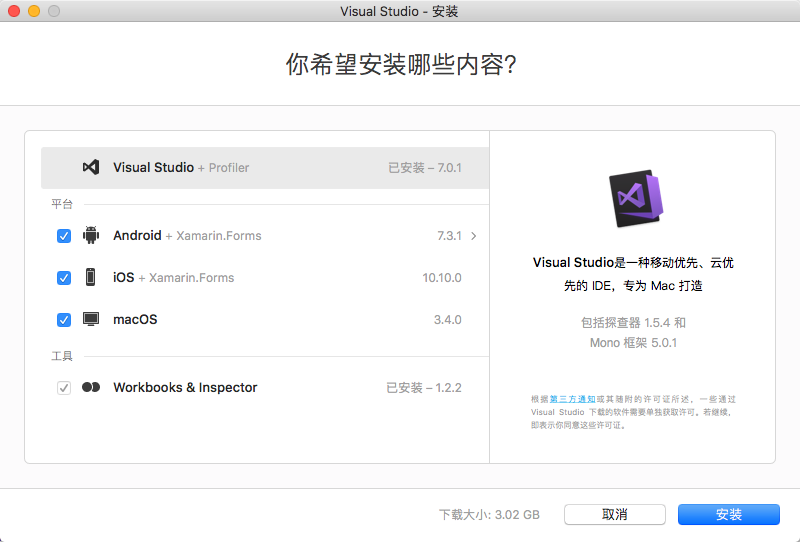Select the iOS + Xamarin.Forms label
This screenshot has height=542, width=800.
tap(173, 277)
